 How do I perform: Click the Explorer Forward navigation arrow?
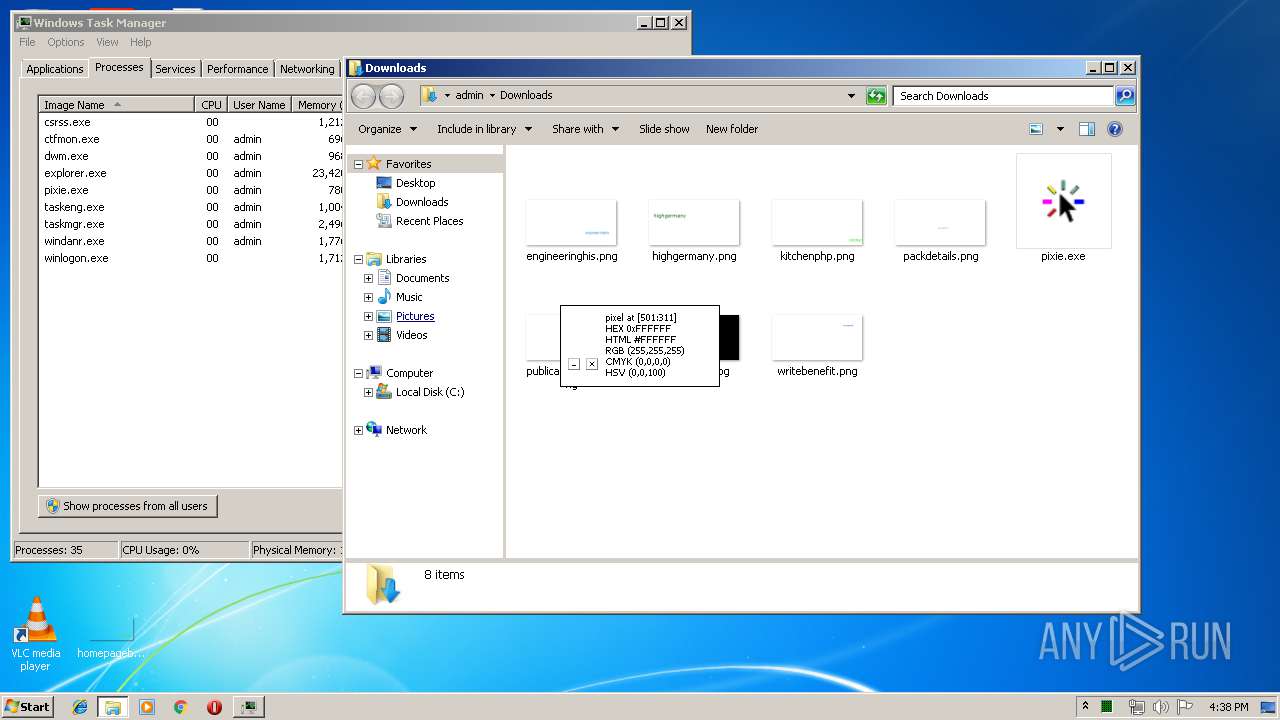click(x=391, y=96)
